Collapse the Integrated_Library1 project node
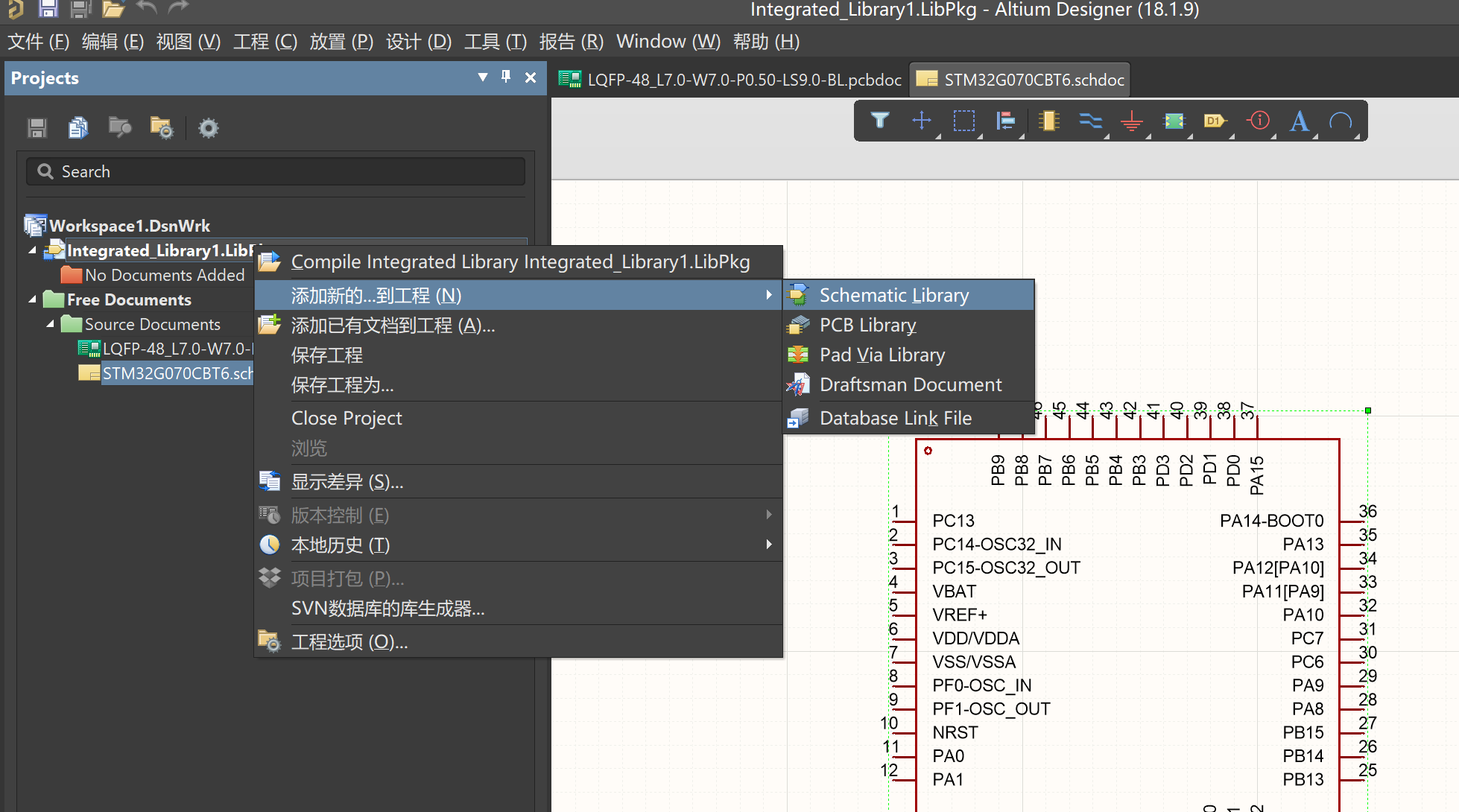 tap(32, 250)
